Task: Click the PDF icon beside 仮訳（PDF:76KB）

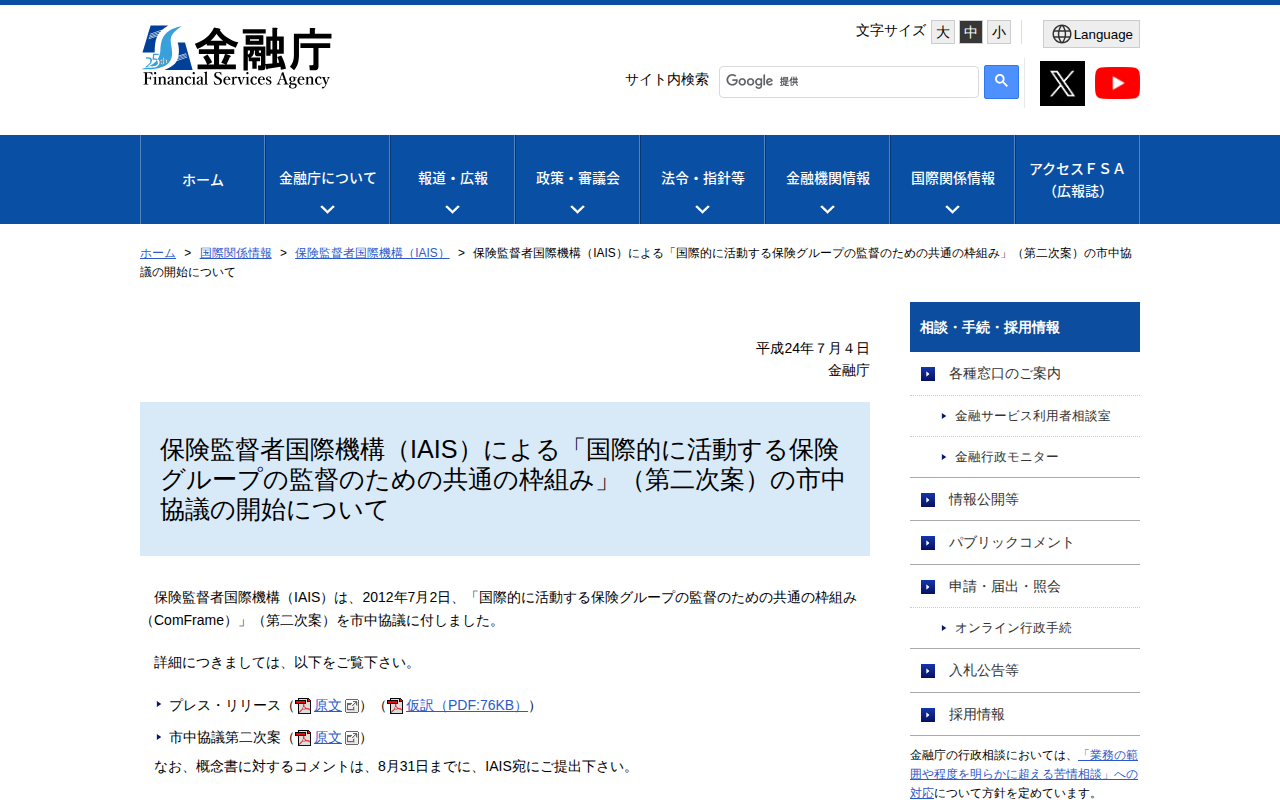Action: point(394,705)
